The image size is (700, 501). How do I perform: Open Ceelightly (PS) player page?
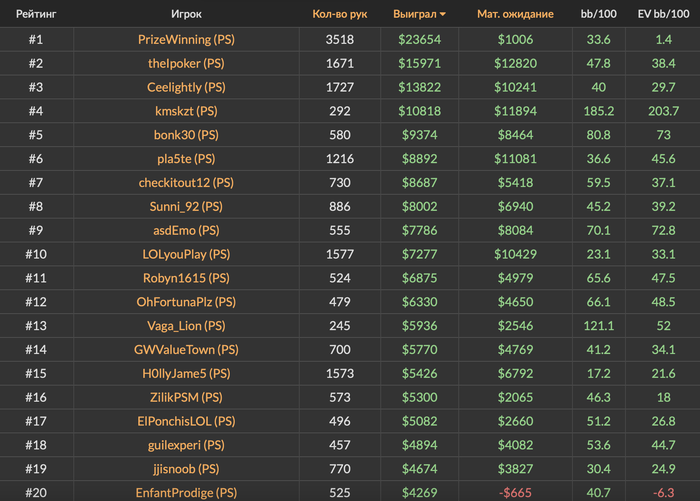186,88
